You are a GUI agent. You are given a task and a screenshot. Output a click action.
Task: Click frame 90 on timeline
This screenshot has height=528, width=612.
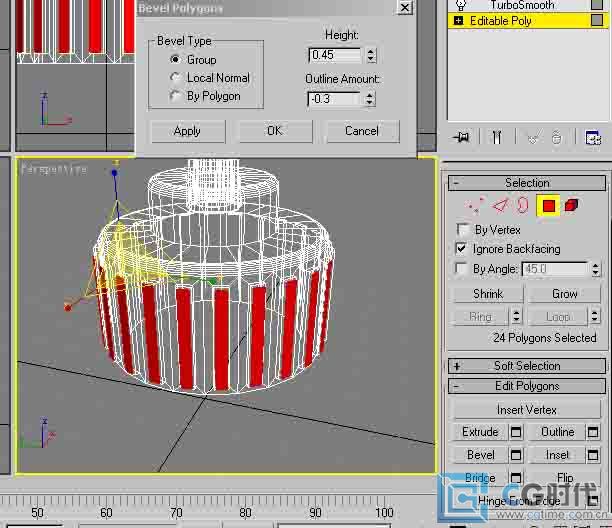coord(315,513)
